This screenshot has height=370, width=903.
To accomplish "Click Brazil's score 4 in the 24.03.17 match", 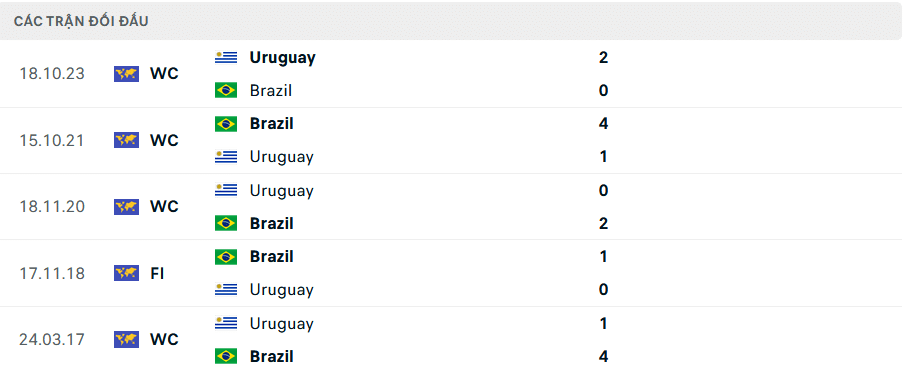I will [603, 356].
